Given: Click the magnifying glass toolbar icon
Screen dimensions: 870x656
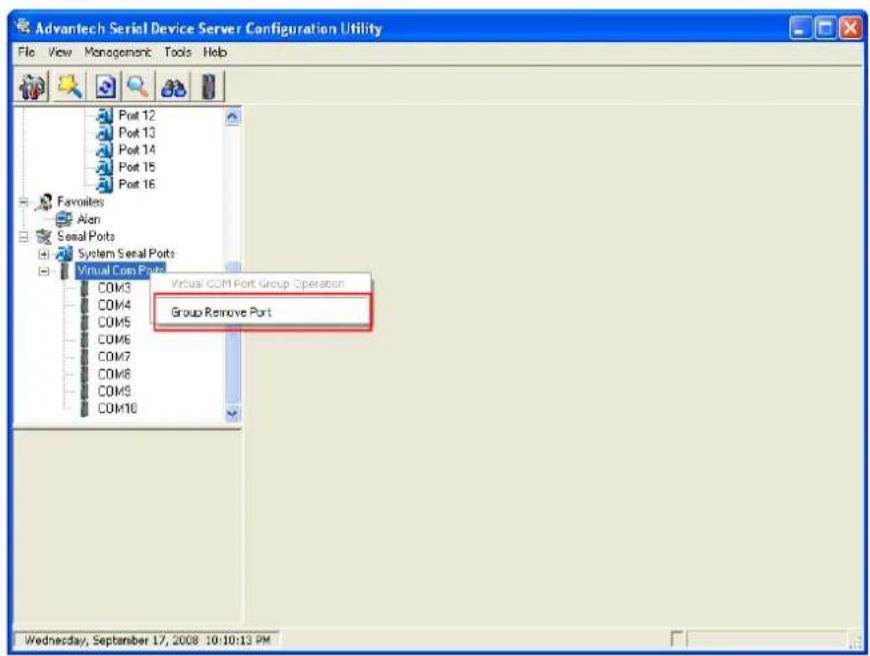Looking at the screenshot, I should 137,87.
